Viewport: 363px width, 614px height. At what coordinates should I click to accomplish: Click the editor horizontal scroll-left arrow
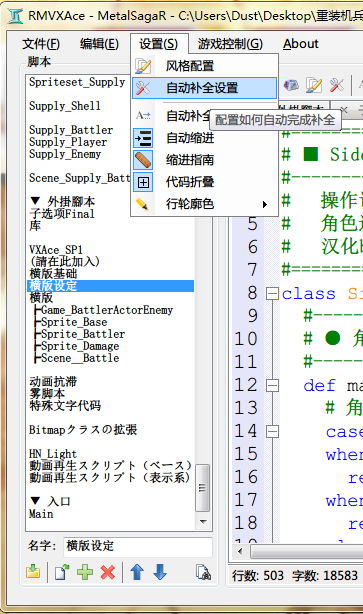(240, 551)
